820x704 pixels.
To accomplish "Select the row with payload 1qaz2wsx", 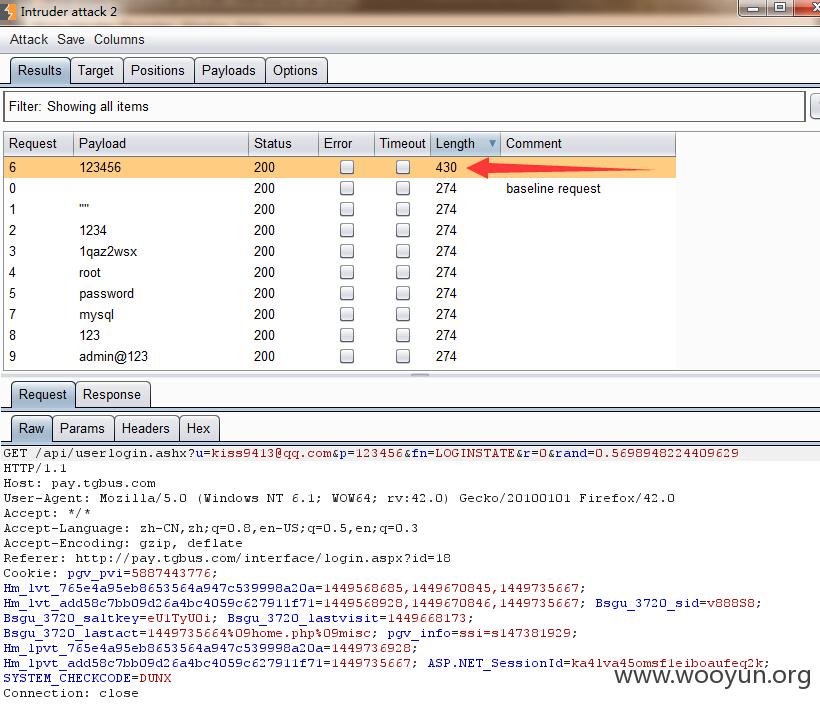I will click(x=340, y=251).
